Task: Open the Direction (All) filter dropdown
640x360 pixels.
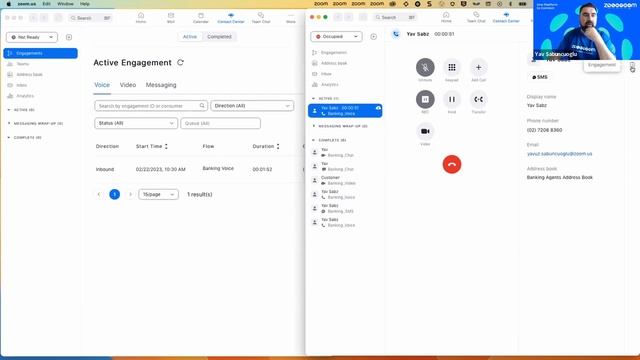Action: 252,106
